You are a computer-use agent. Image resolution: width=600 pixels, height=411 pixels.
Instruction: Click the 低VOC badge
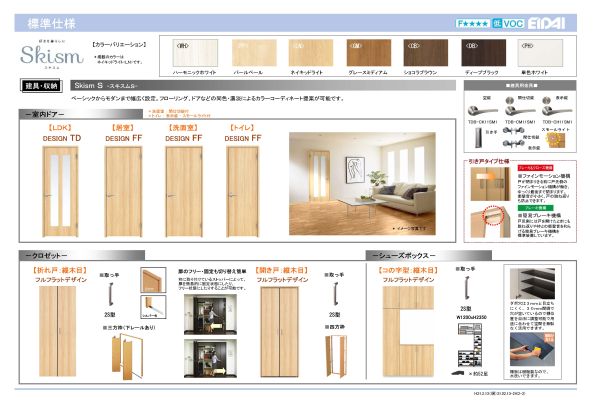tap(508, 24)
